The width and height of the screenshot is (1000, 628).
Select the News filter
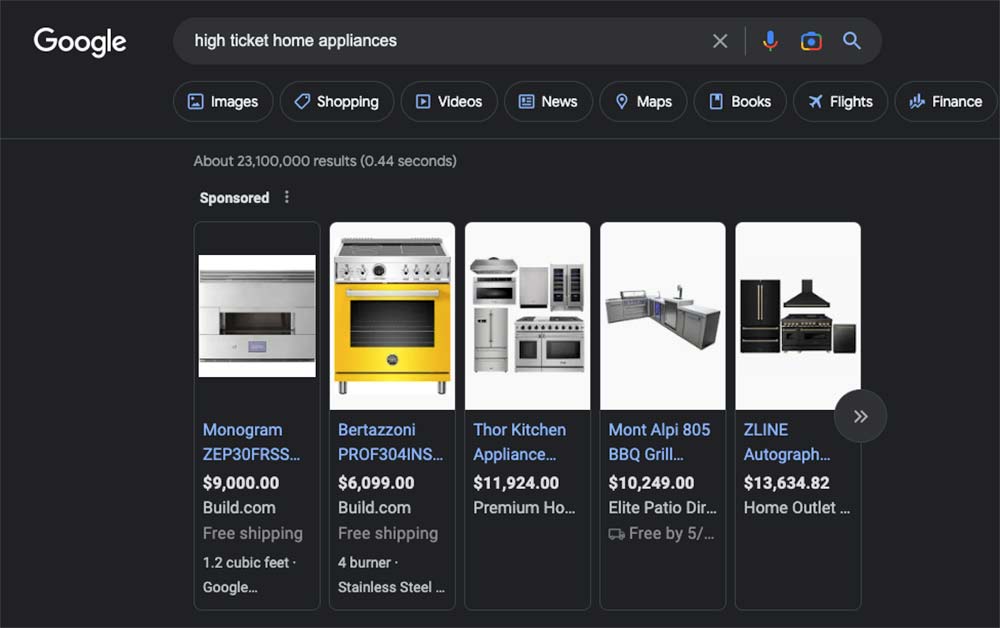click(548, 101)
